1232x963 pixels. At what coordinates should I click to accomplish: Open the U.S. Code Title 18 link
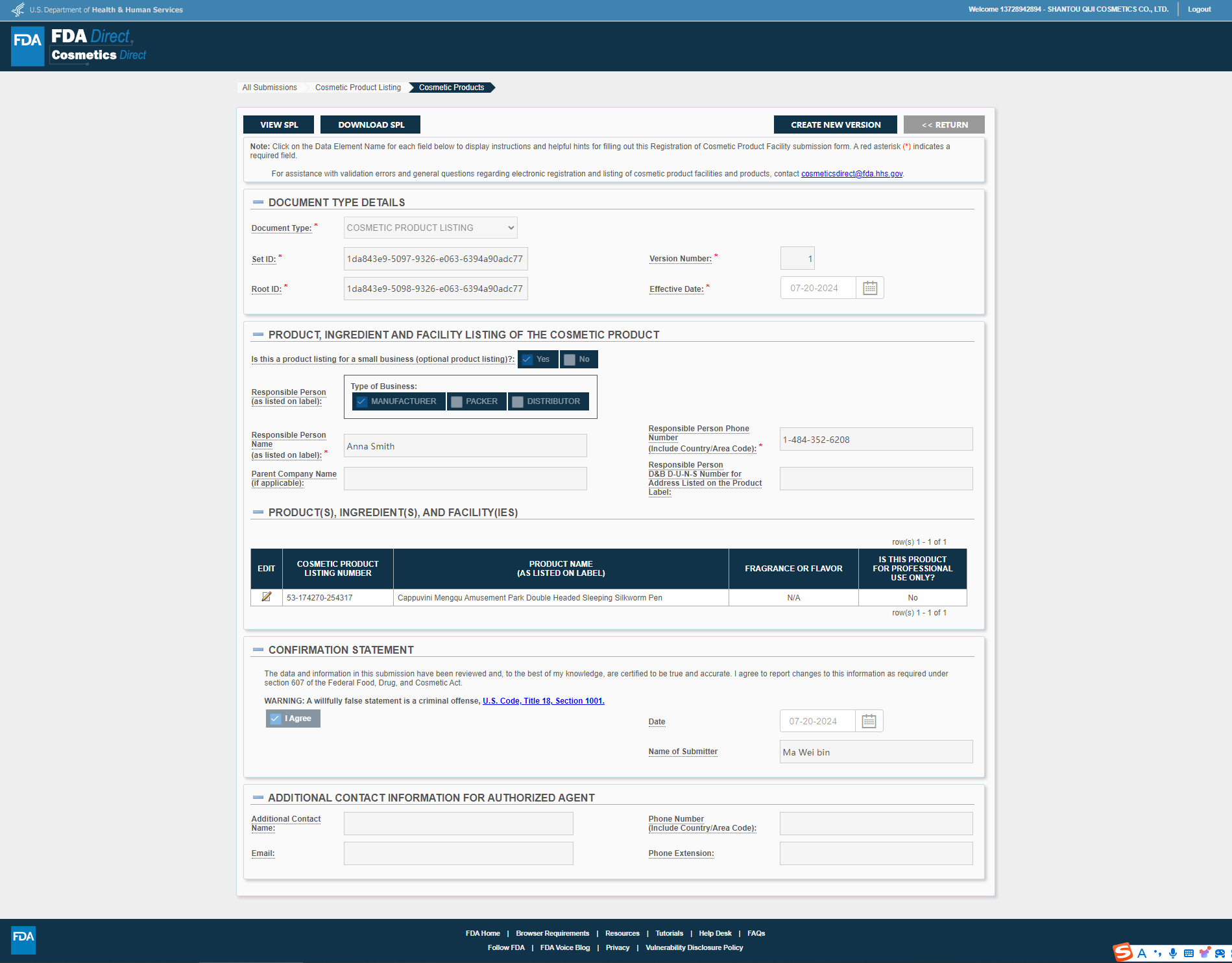click(543, 701)
